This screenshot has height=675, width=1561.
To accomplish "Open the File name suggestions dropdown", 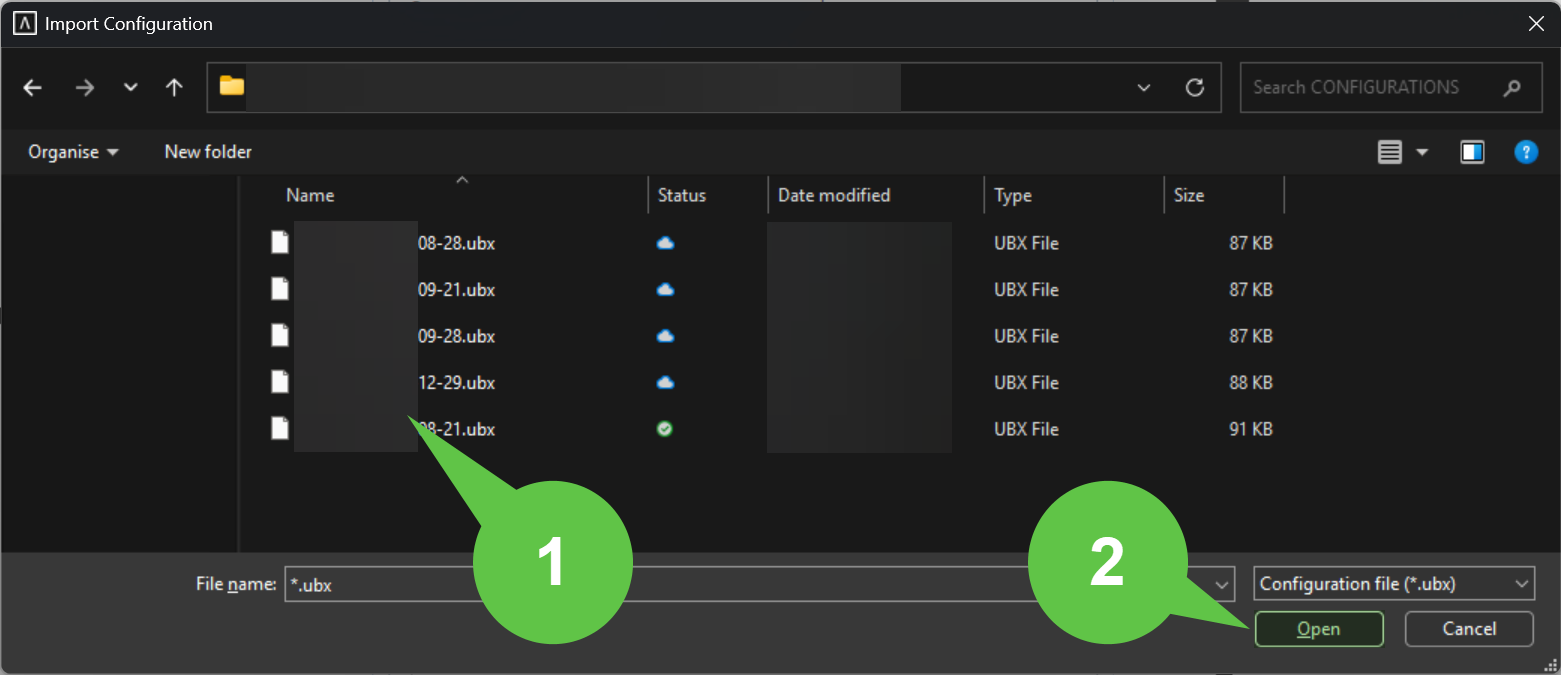I will click(x=1223, y=584).
